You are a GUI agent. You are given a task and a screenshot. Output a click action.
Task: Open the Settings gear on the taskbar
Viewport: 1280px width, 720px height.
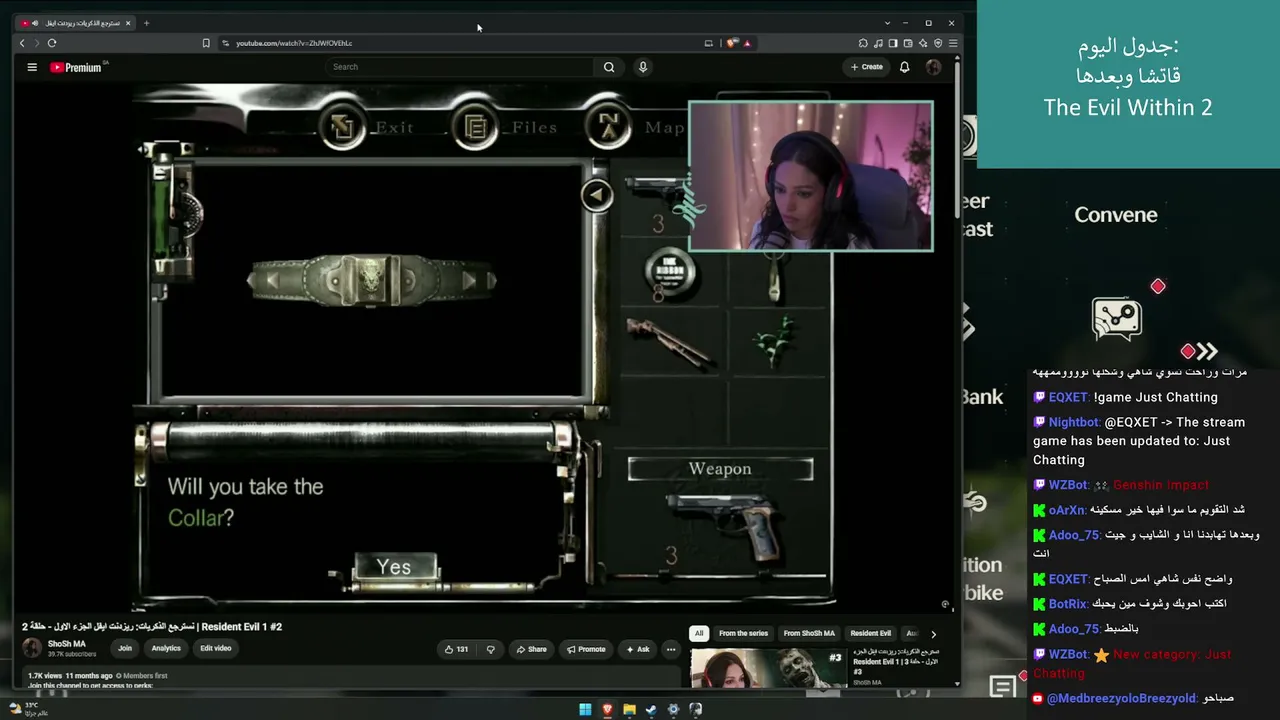(x=673, y=710)
